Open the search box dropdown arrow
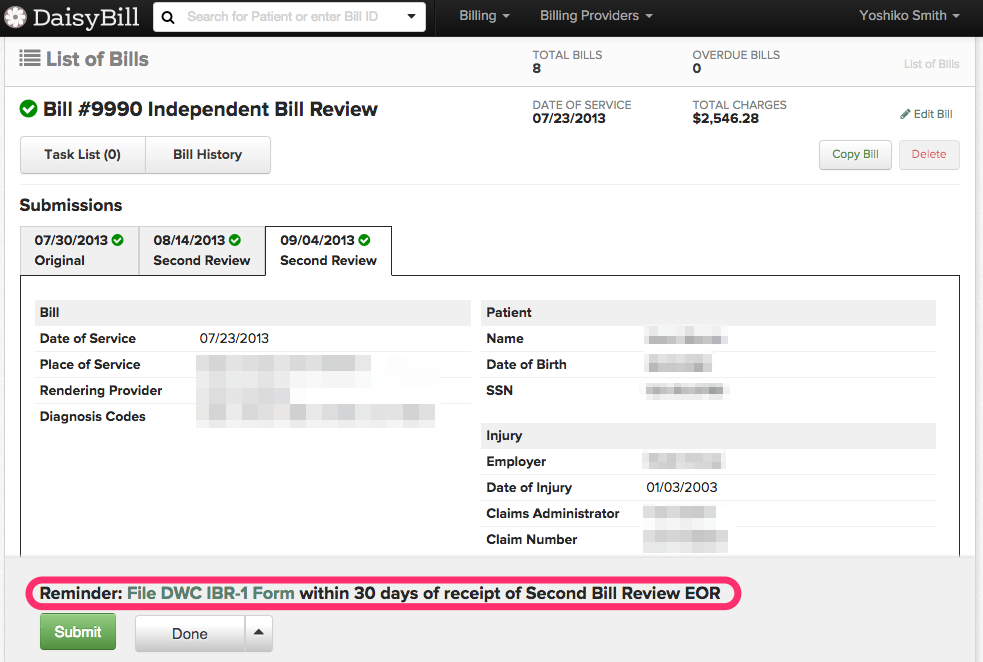Viewport: 983px width, 662px height. coord(411,16)
